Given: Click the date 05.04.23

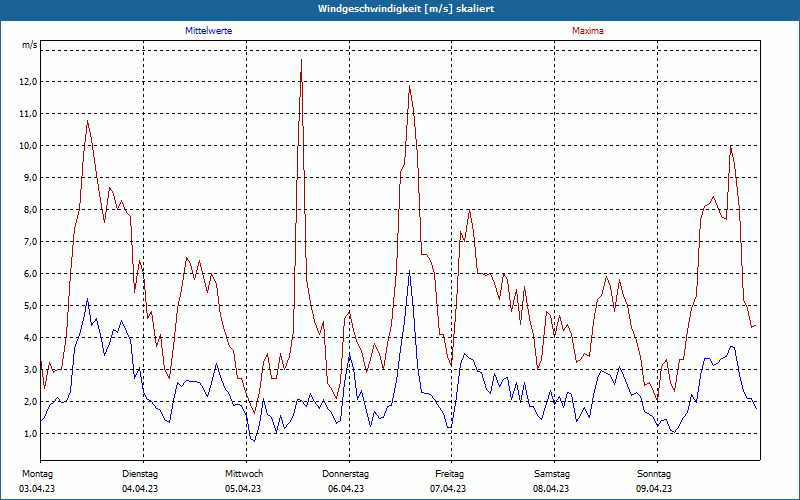Looking at the screenshot, I should [243, 489].
